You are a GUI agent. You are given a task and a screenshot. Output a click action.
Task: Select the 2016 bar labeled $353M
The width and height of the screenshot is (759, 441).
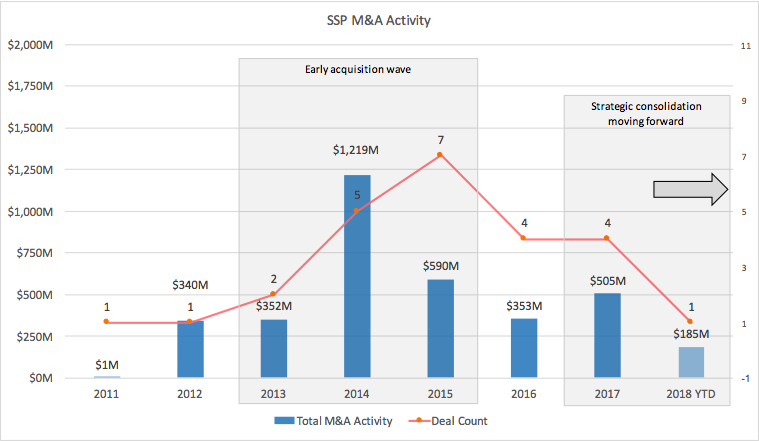pyautogui.click(x=523, y=348)
